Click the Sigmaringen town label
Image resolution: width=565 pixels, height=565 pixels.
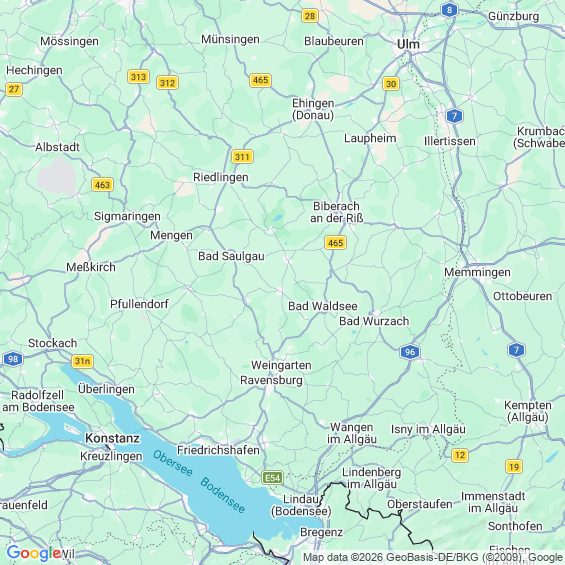127,216
